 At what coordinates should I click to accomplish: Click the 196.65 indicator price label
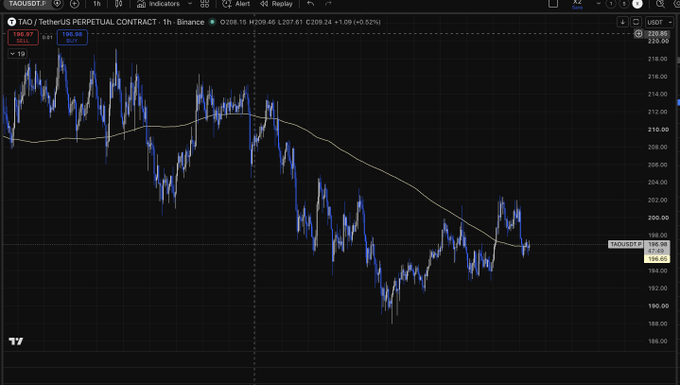click(657, 259)
